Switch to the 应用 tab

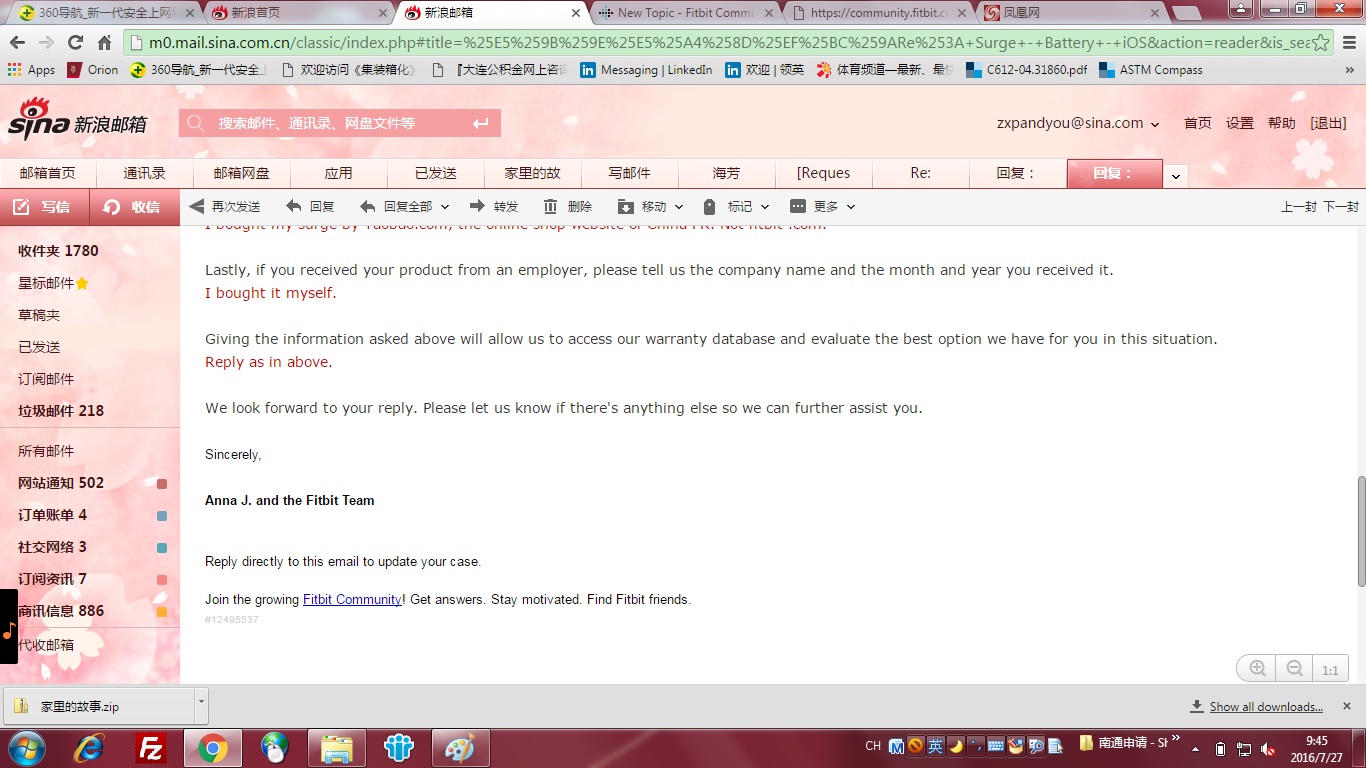339,173
